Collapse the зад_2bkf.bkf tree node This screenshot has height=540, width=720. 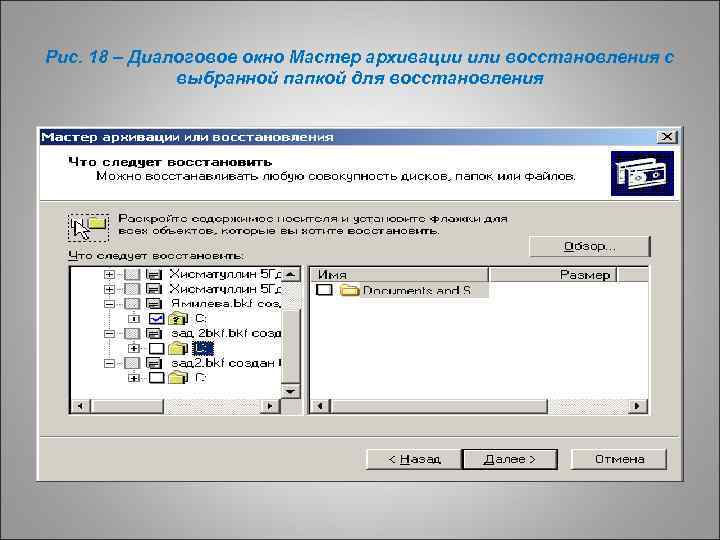[109, 334]
